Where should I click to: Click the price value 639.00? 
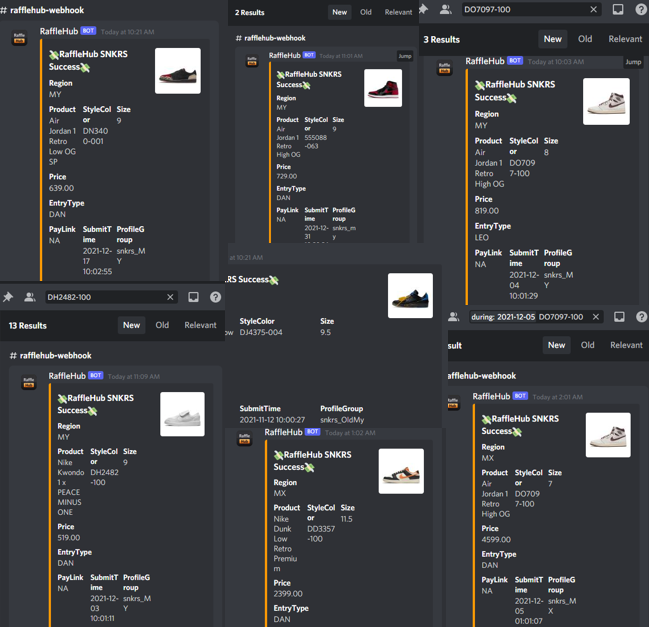[61, 188]
